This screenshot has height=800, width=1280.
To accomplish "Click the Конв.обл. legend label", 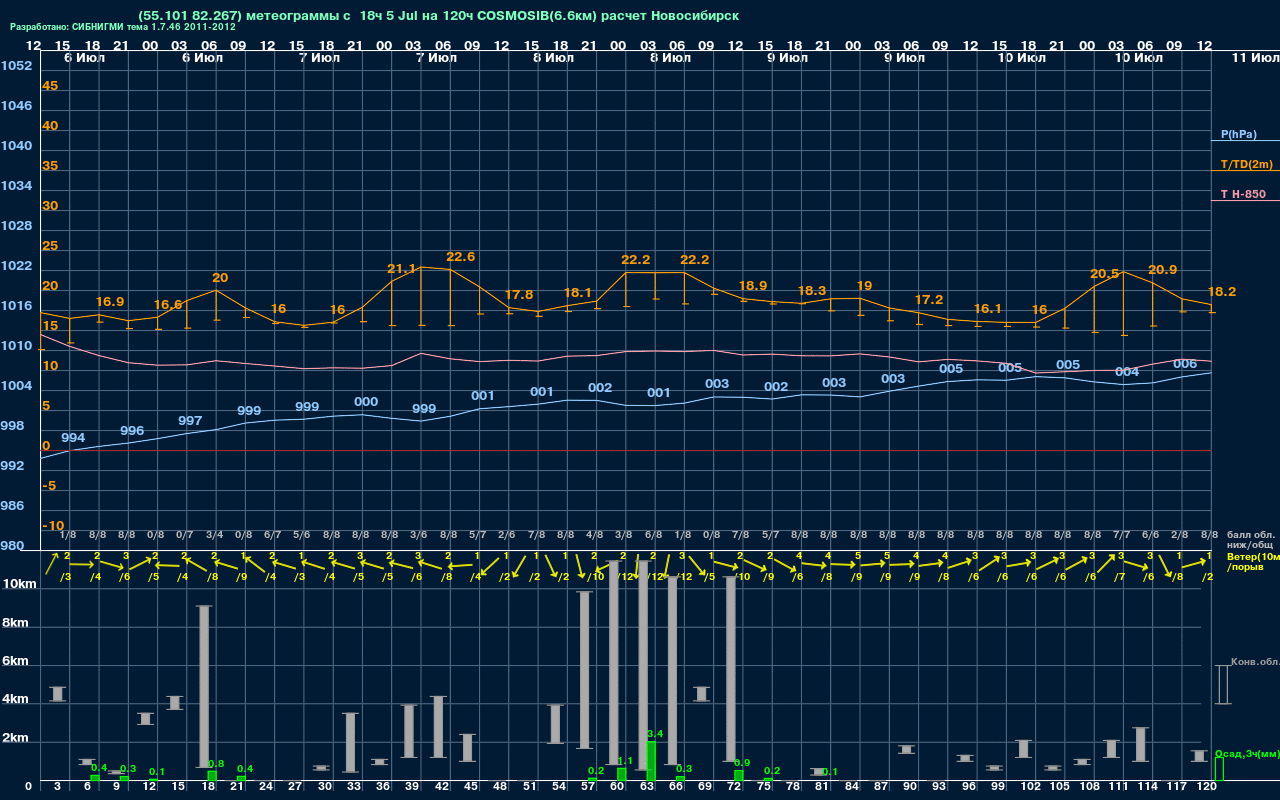I will [x=1255, y=662].
